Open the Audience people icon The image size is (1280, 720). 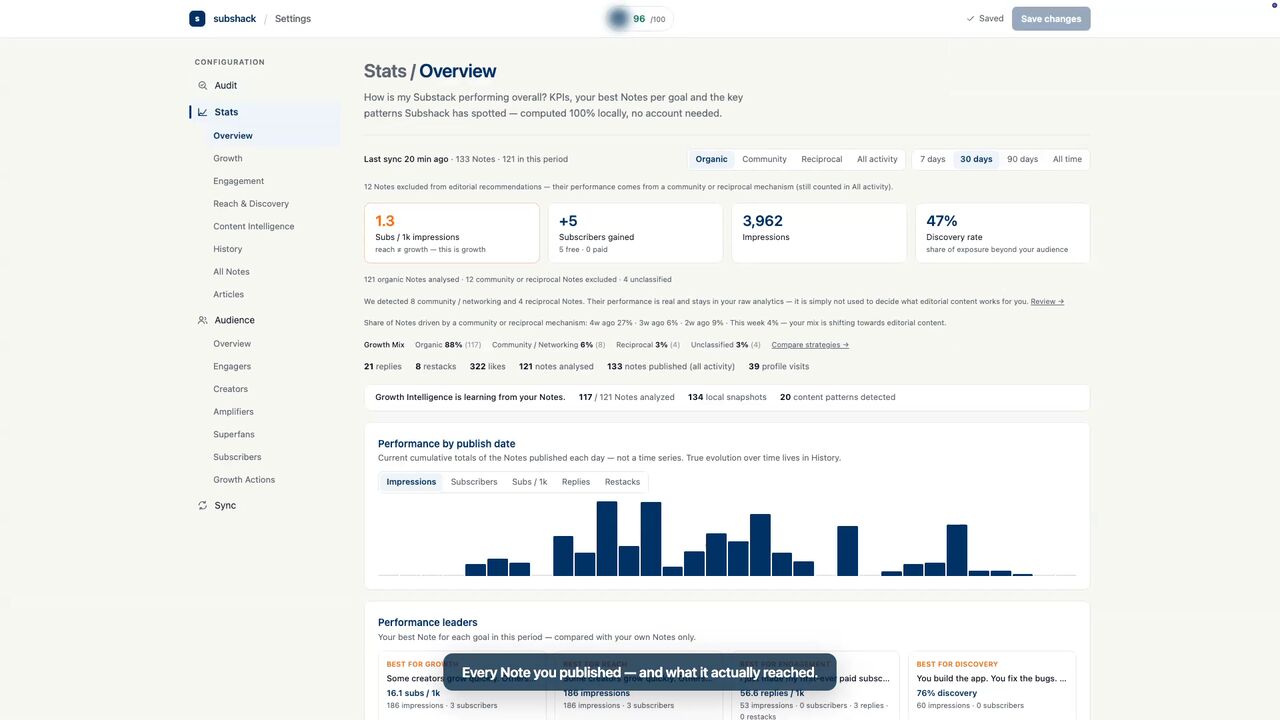click(x=203, y=320)
